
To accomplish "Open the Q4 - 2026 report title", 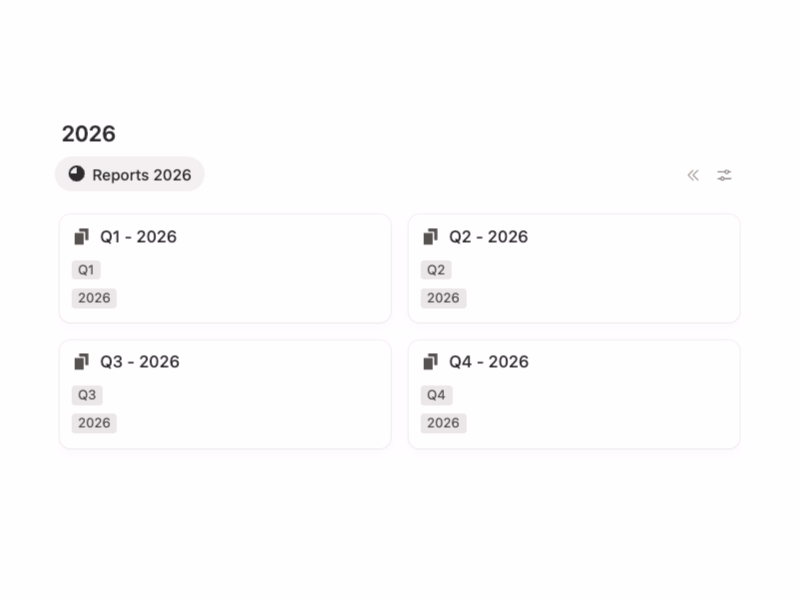I will 488,362.
